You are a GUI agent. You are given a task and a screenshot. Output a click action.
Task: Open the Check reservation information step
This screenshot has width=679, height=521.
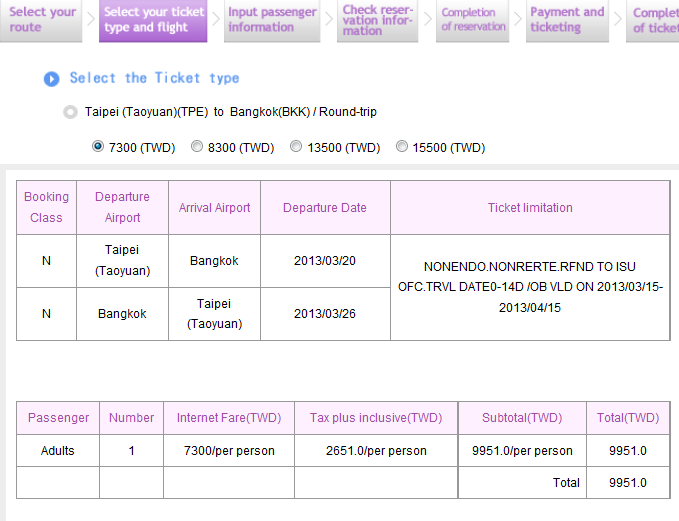377,20
